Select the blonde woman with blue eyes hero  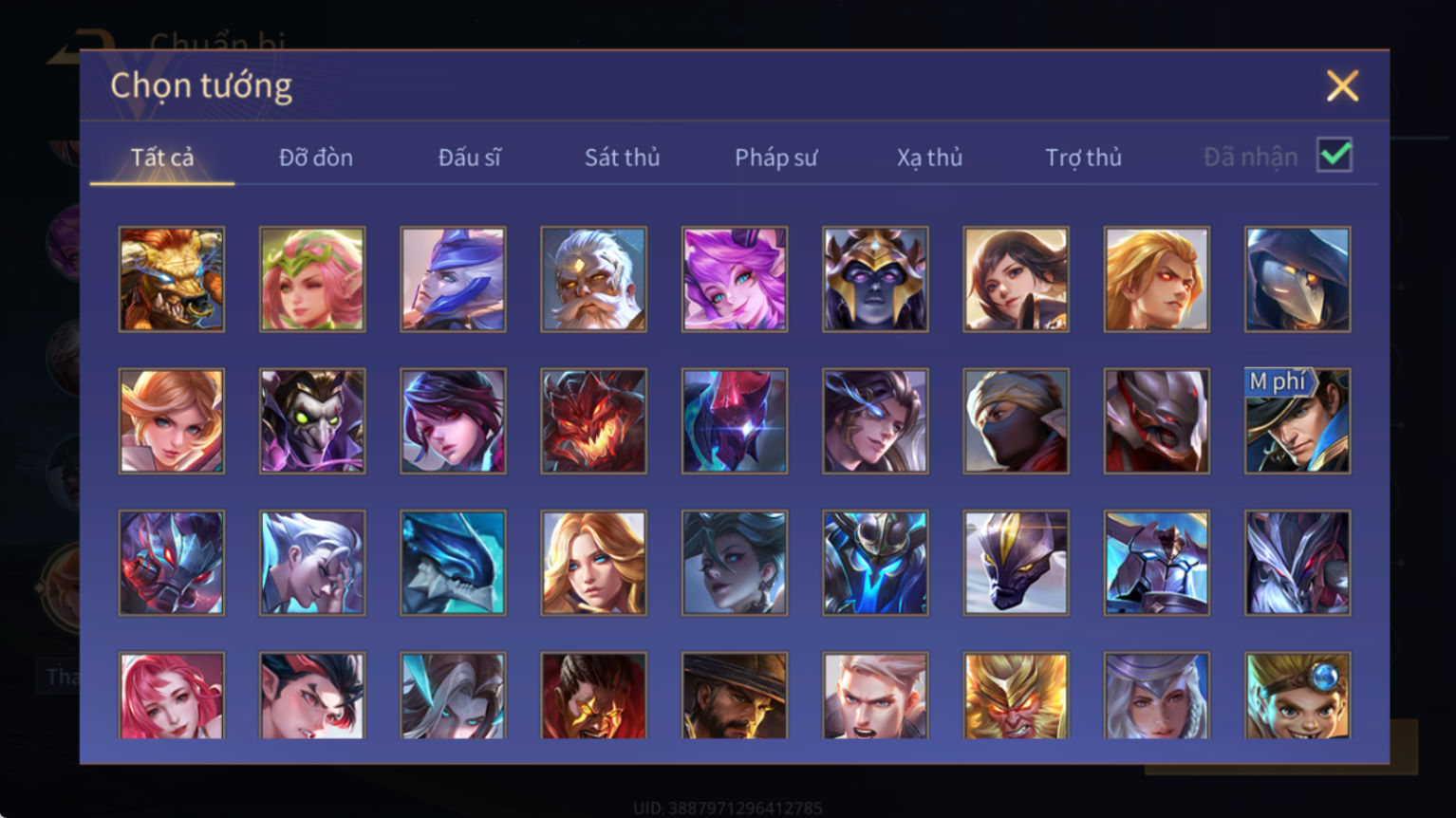[594, 563]
